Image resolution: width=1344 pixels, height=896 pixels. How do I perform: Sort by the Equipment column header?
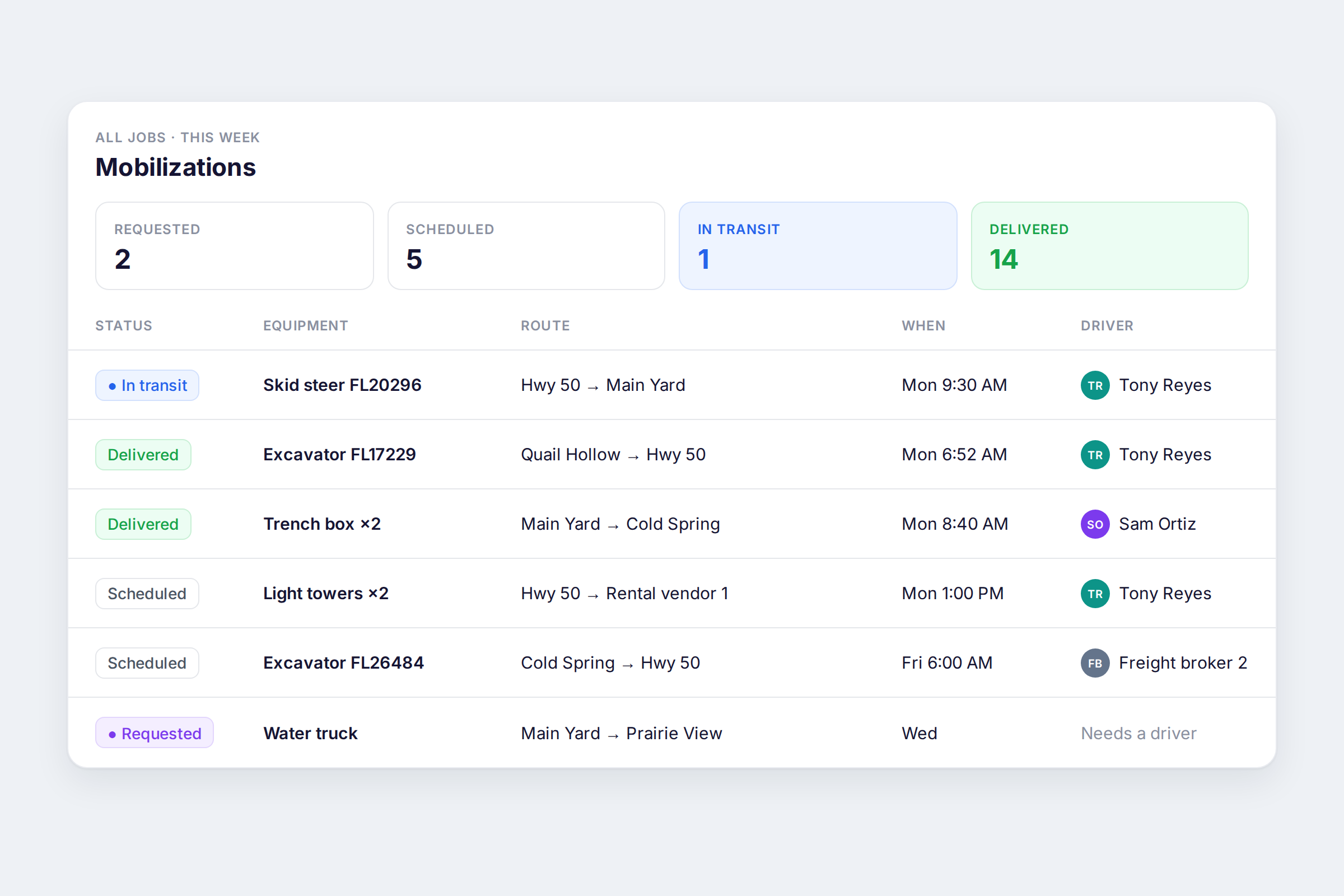pos(306,326)
